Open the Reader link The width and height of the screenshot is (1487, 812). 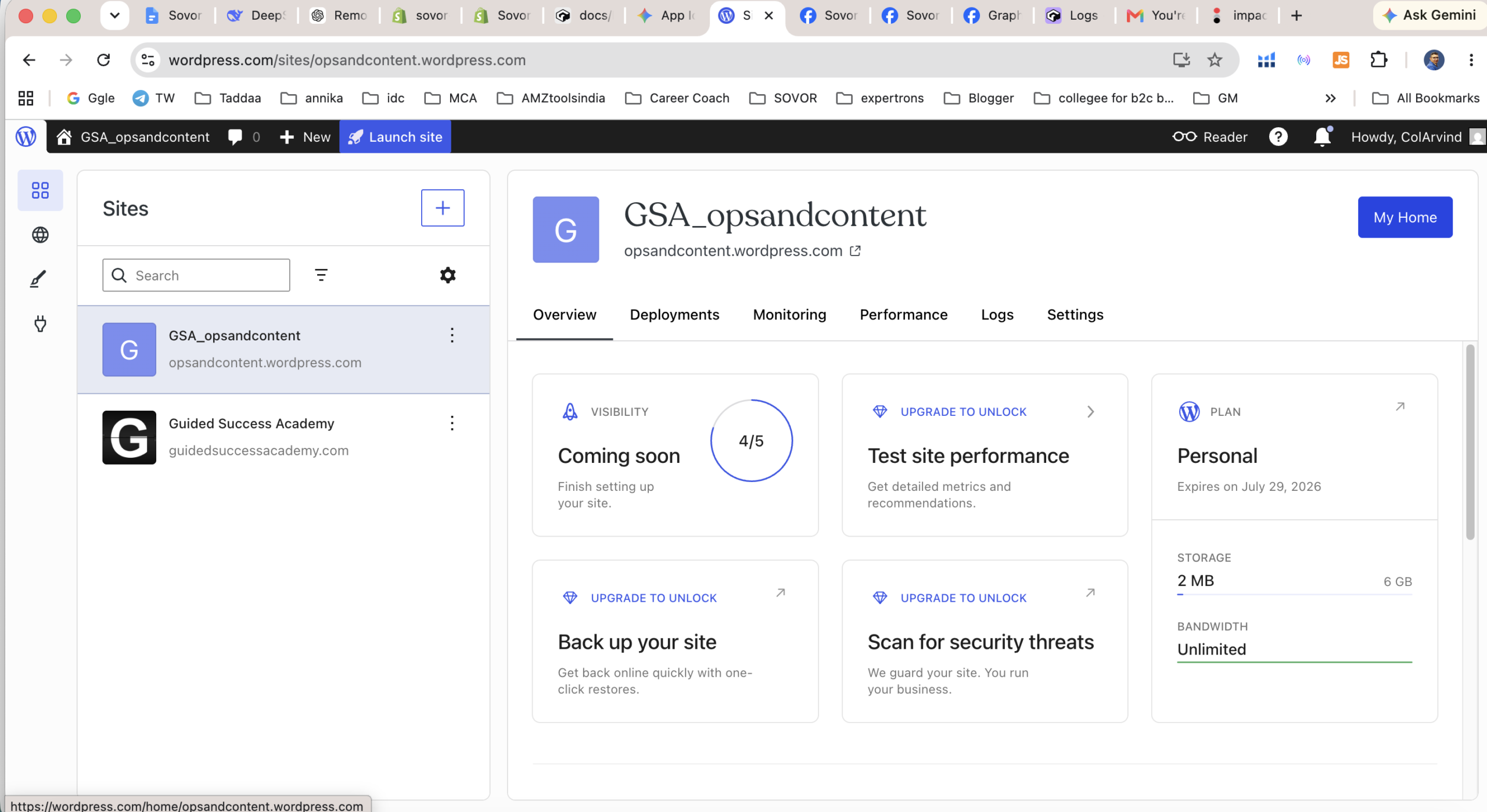1210,137
